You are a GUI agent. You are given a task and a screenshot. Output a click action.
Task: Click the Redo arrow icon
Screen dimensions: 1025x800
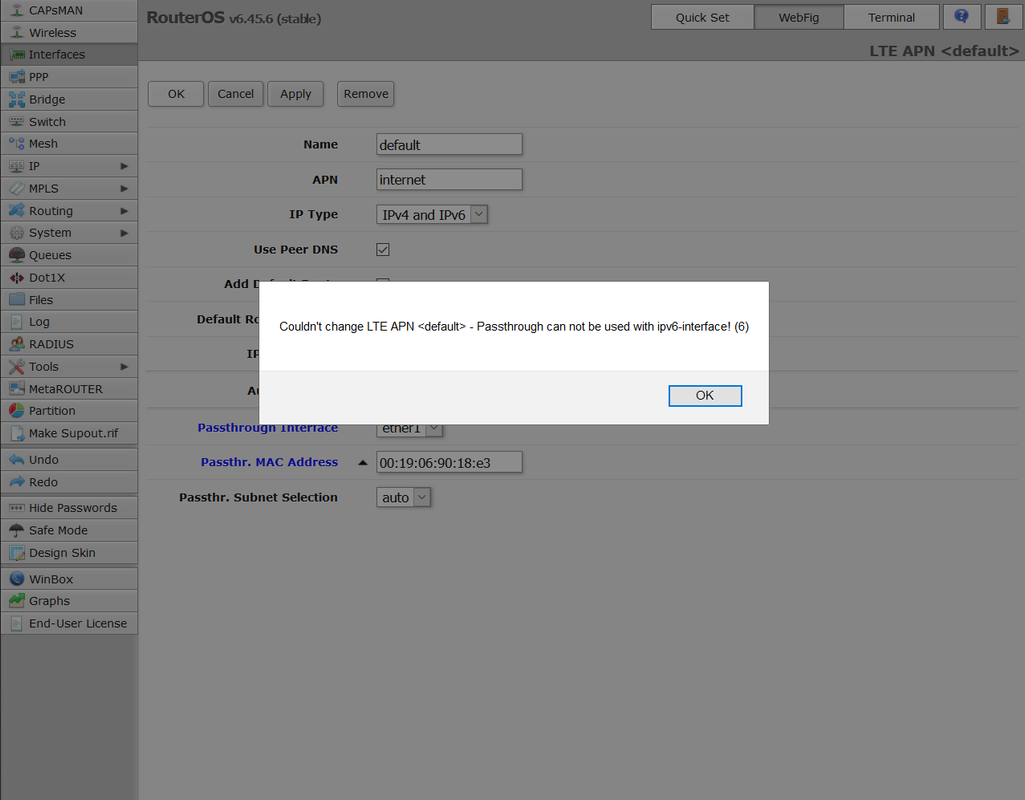pos(17,482)
